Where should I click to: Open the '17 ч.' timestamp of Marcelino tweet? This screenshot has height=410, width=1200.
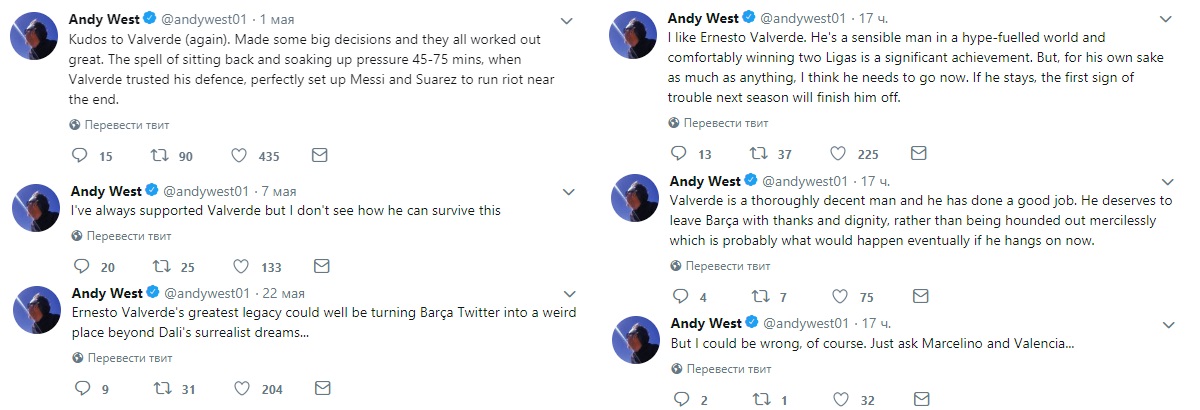[882, 323]
